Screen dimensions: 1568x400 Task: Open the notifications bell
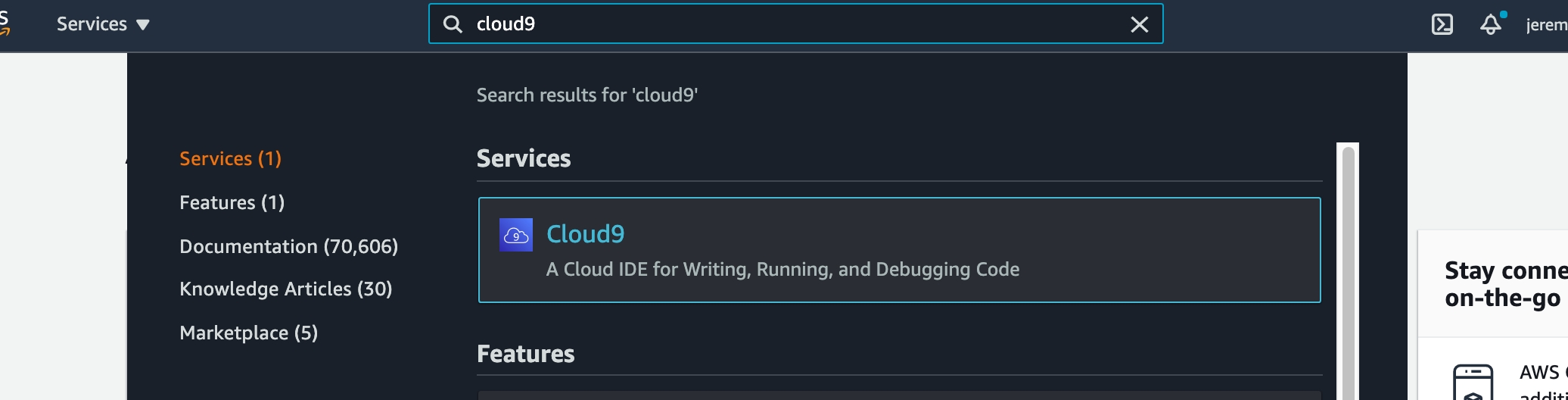(1490, 24)
